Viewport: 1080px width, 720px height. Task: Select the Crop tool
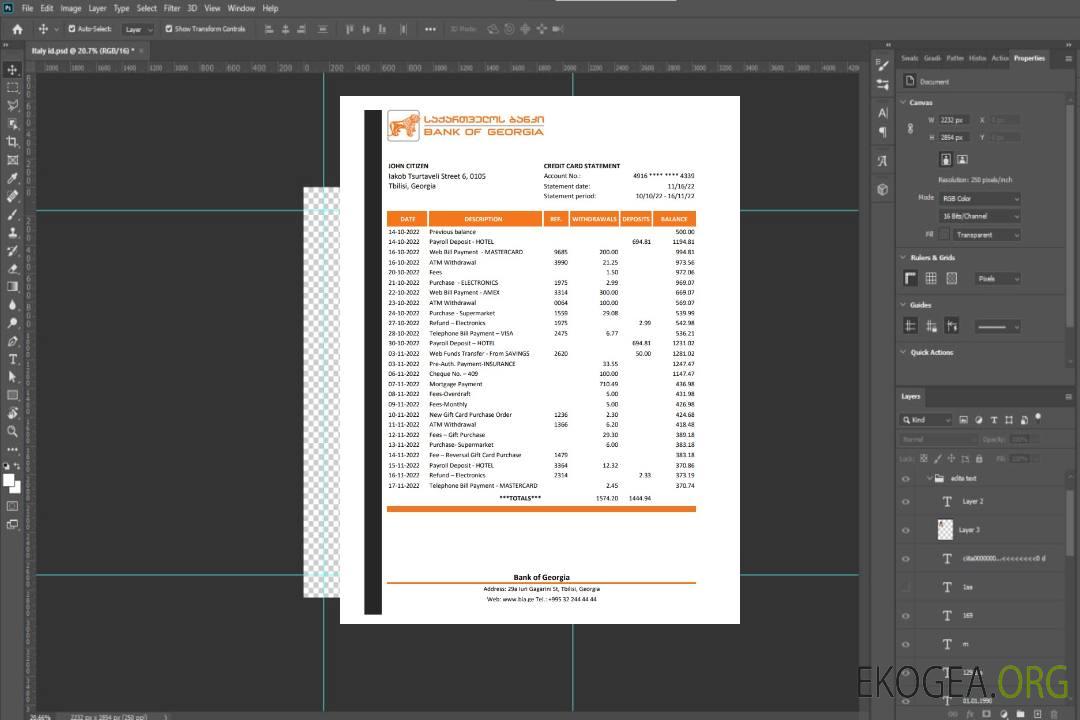12,142
